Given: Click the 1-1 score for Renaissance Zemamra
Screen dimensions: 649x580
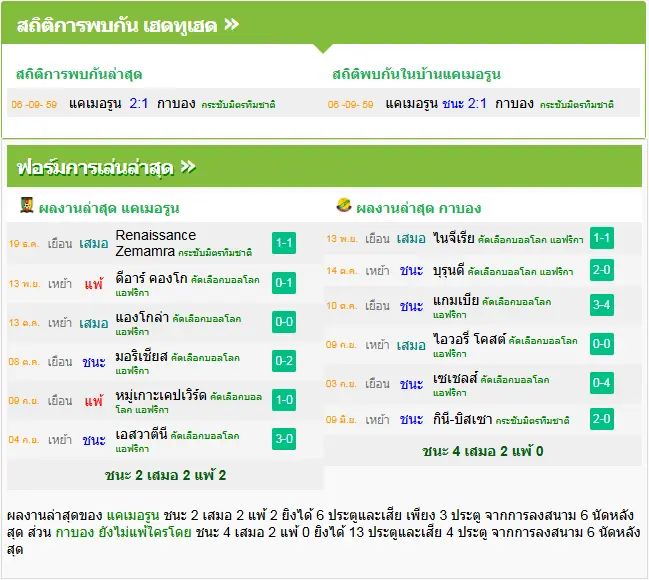Looking at the screenshot, I should 284,243.
